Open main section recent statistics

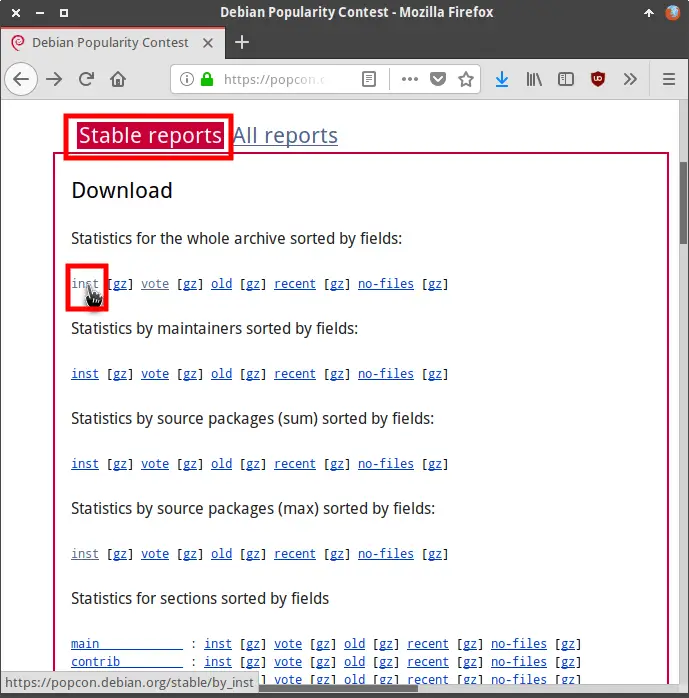coord(428,644)
